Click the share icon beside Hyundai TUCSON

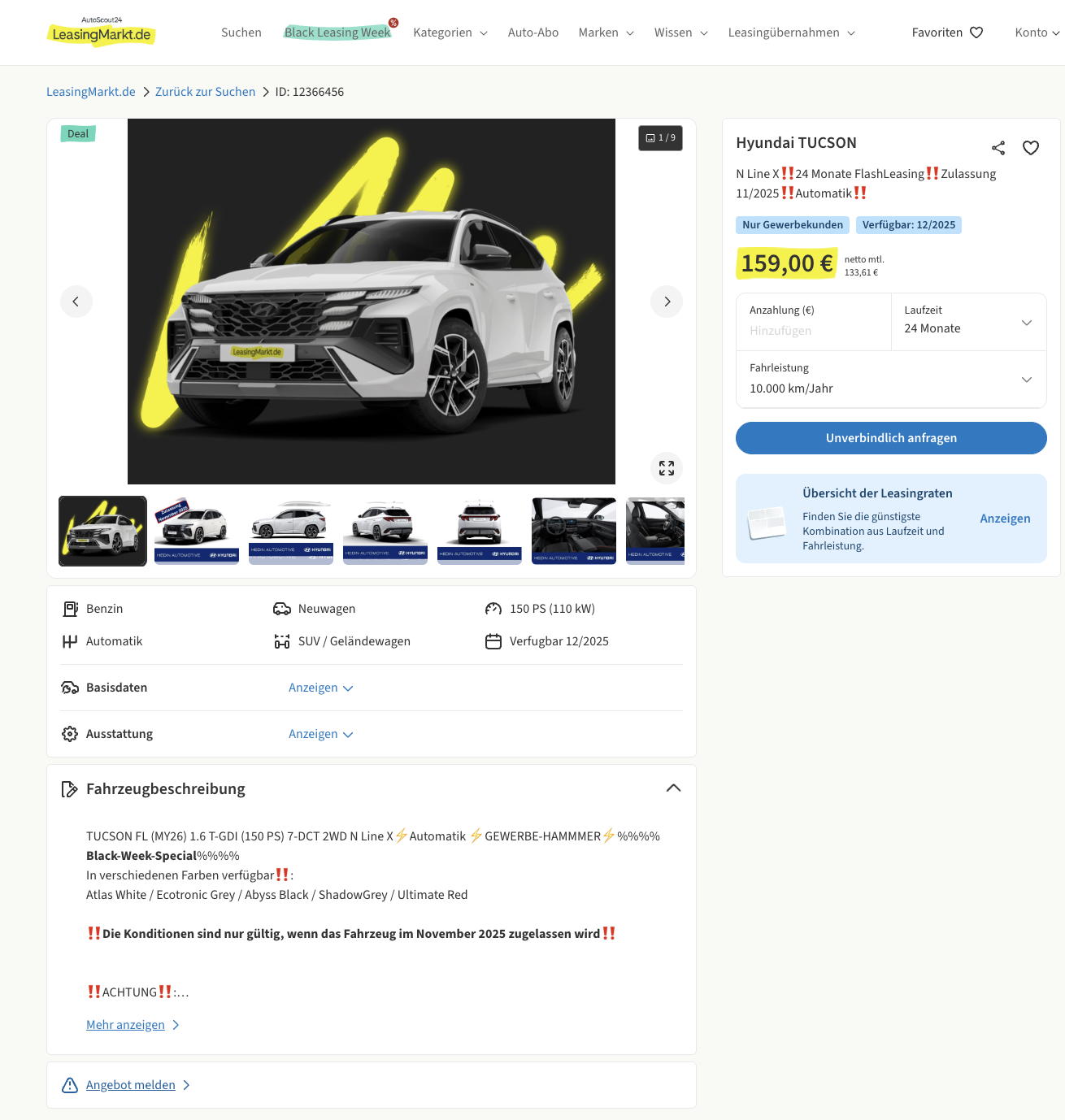(998, 148)
